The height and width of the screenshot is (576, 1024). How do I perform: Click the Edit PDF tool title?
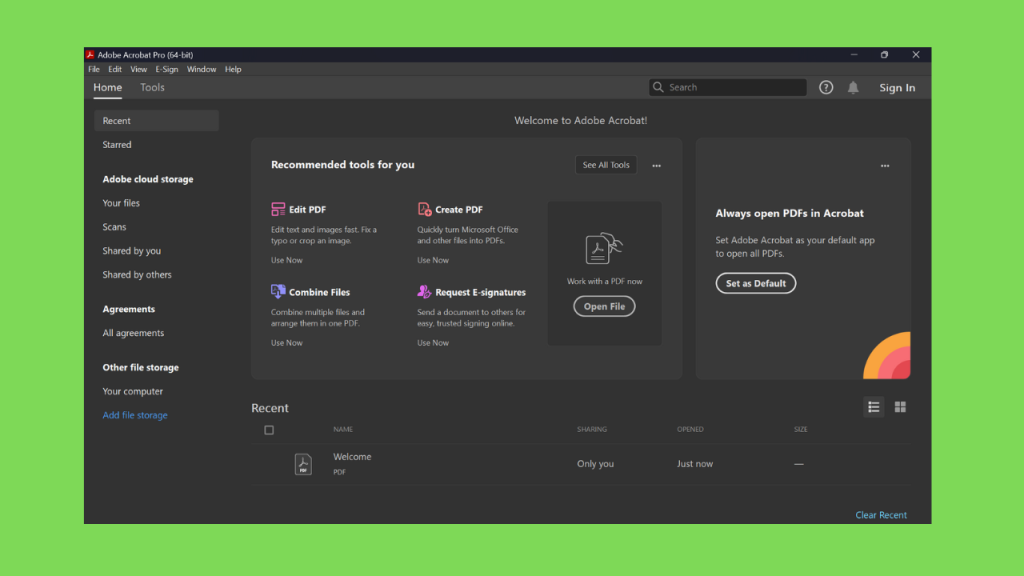tap(308, 210)
